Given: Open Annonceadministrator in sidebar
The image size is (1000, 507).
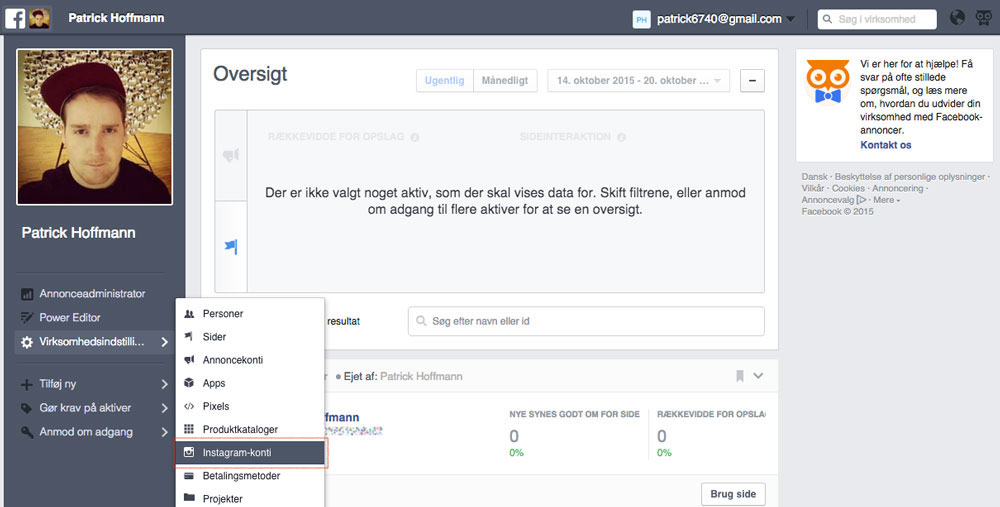Looking at the screenshot, I should point(92,294).
